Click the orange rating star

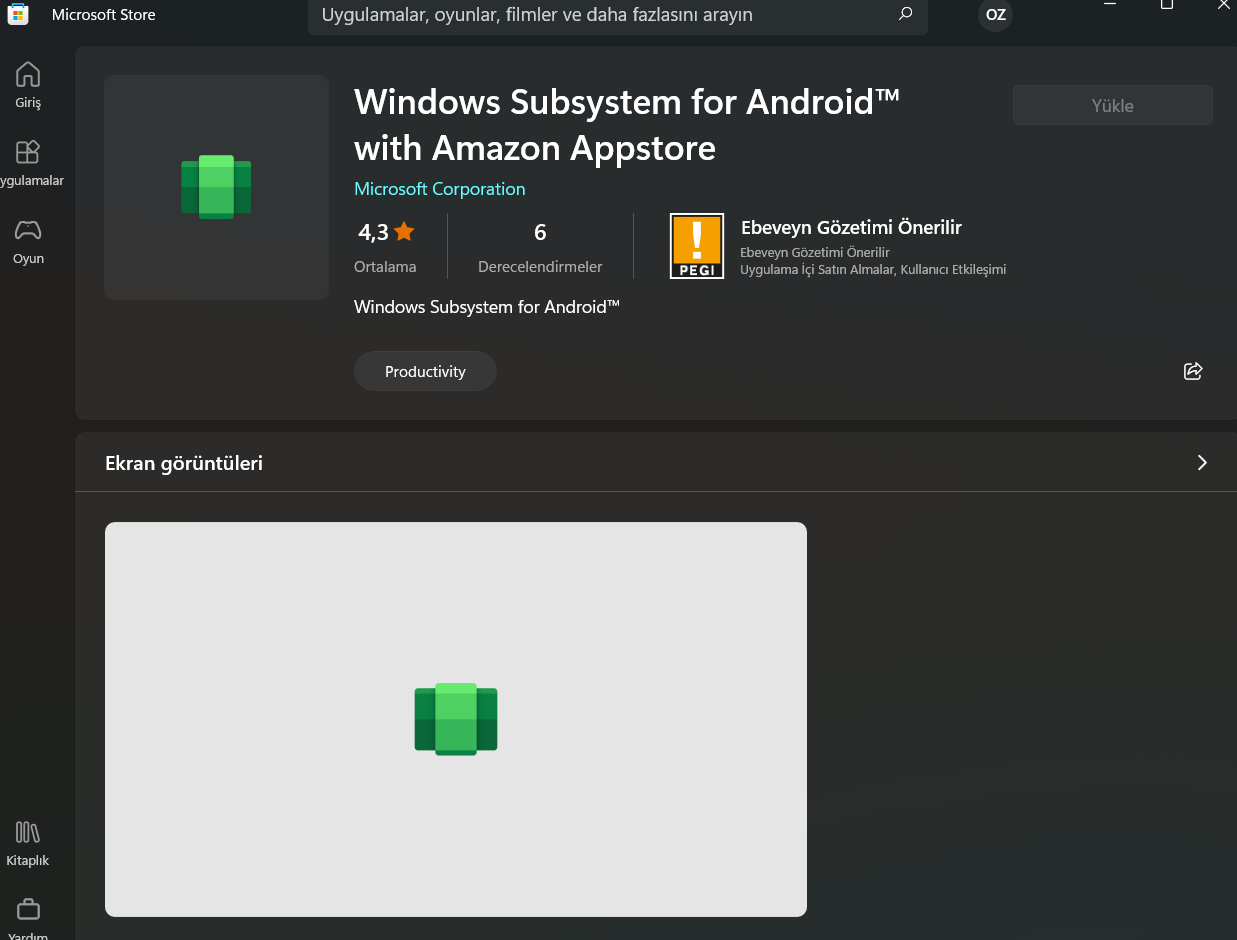tap(404, 232)
